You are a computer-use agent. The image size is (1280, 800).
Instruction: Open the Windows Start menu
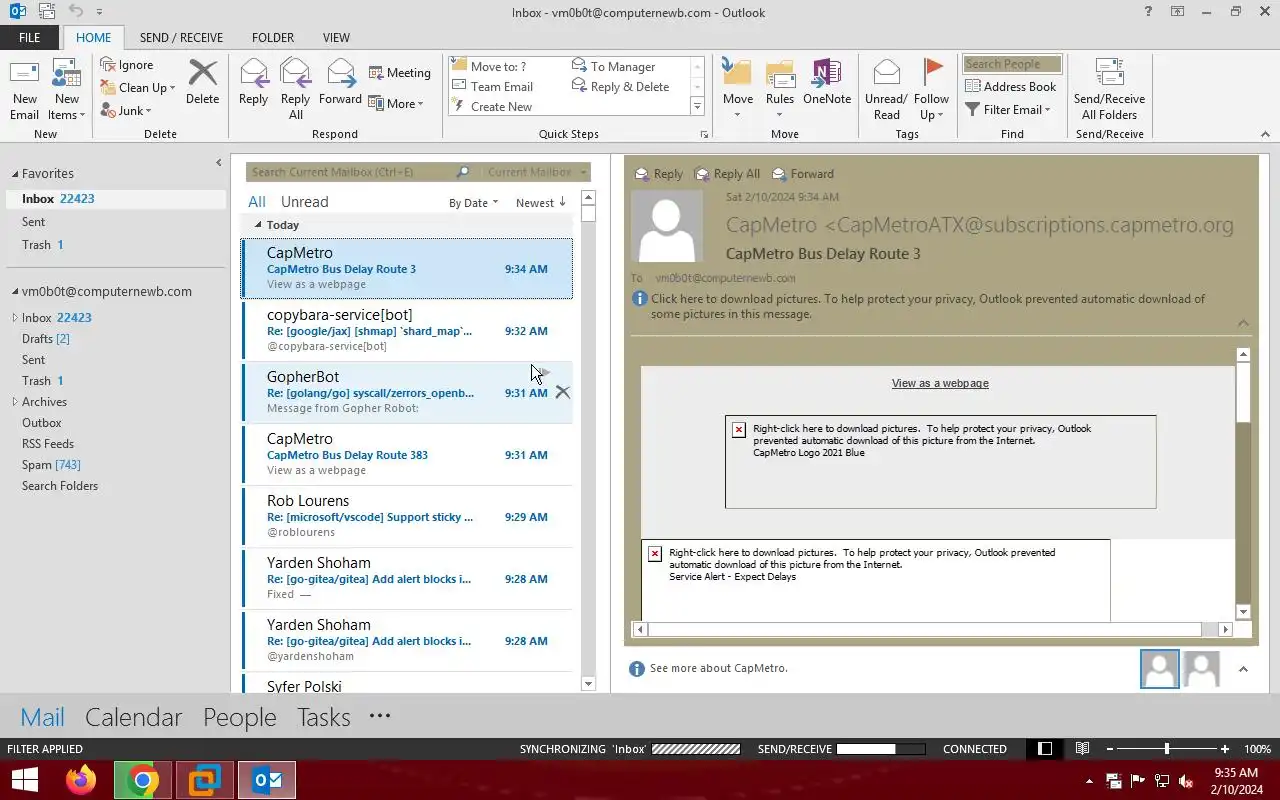(24, 780)
